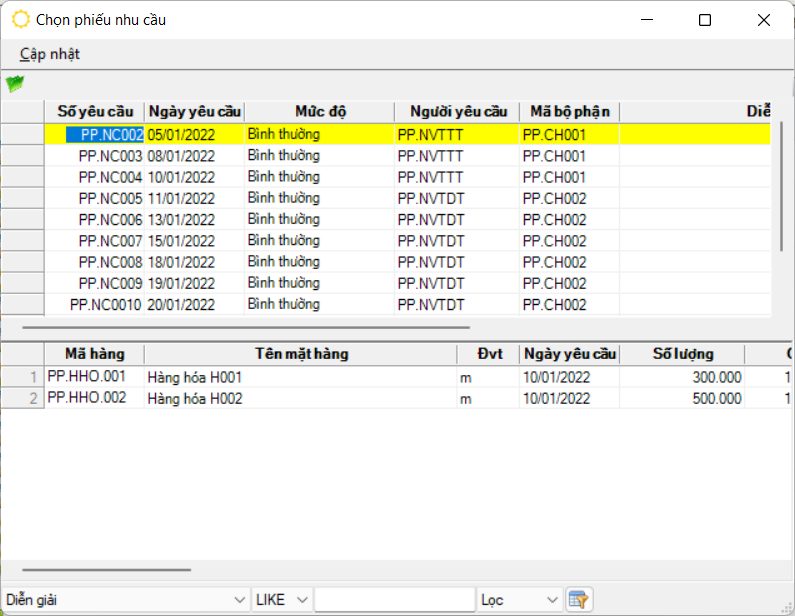This screenshot has height=616, width=795.
Task: Sort by Số yêu cầu column header
Action: pyautogui.click(x=95, y=111)
